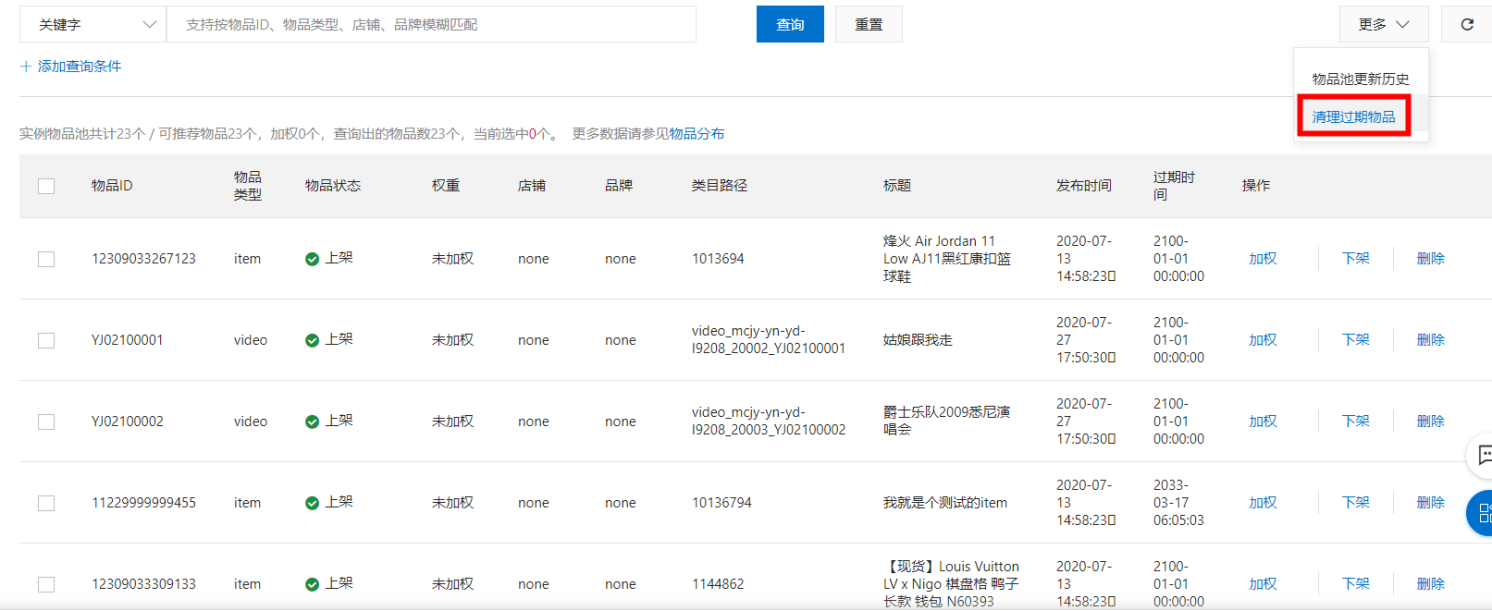Click 下架 for item 11229999999455
Image resolution: width=1492 pixels, height=611 pixels.
[1356, 503]
